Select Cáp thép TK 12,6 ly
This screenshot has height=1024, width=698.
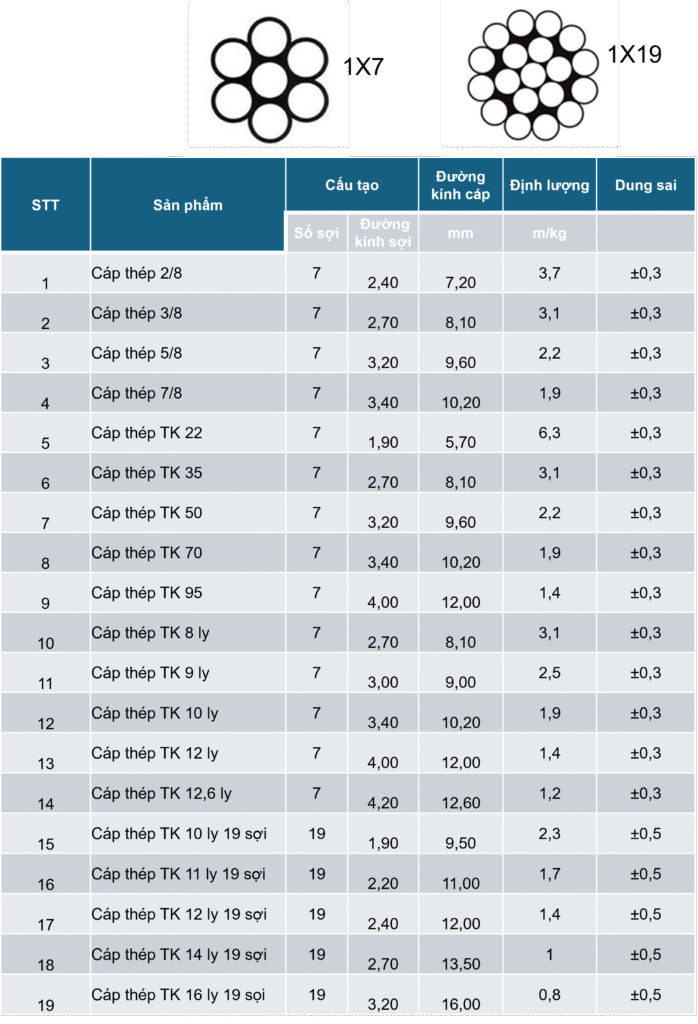coord(161,793)
